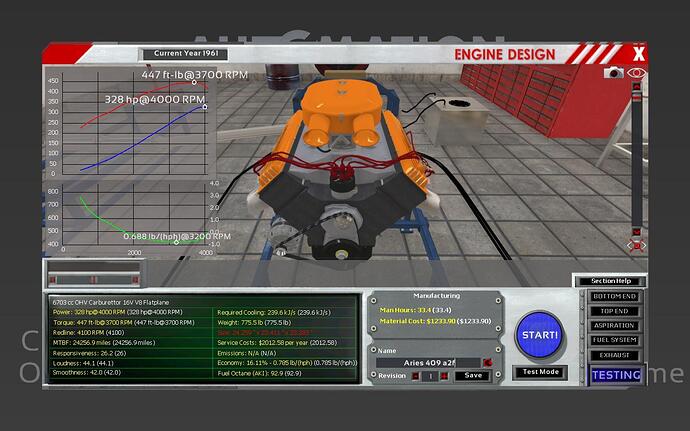Click the reset view icon below slider
Image resolution: width=690 pixels, height=431 pixels.
pos(635,244)
